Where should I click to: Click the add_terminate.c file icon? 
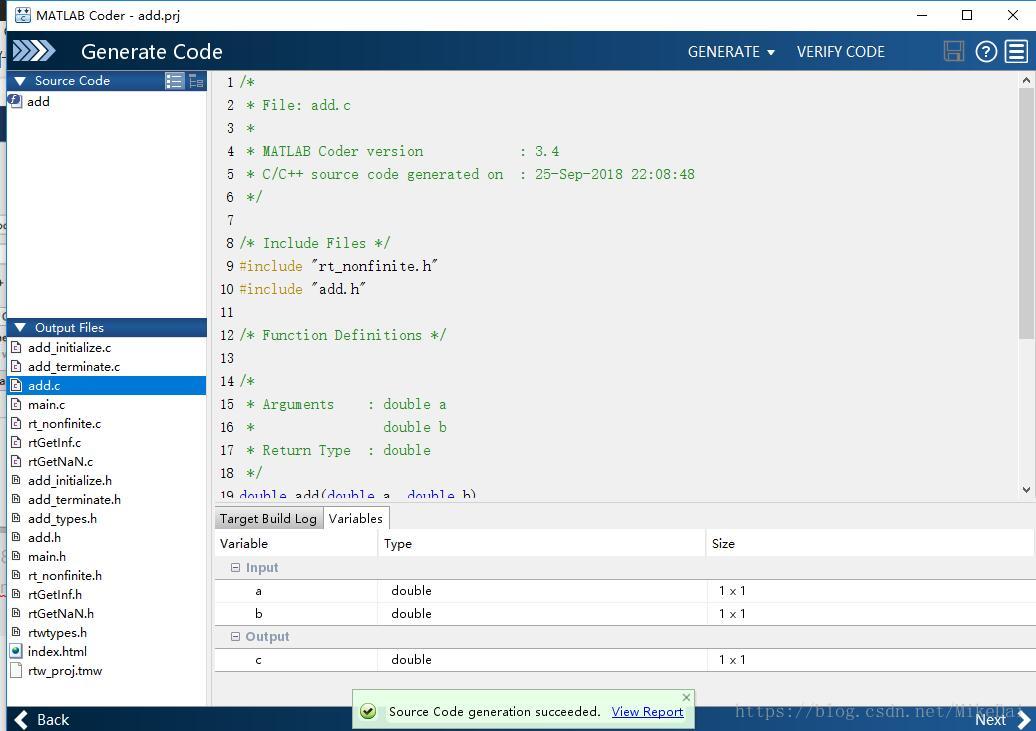click(x=17, y=366)
